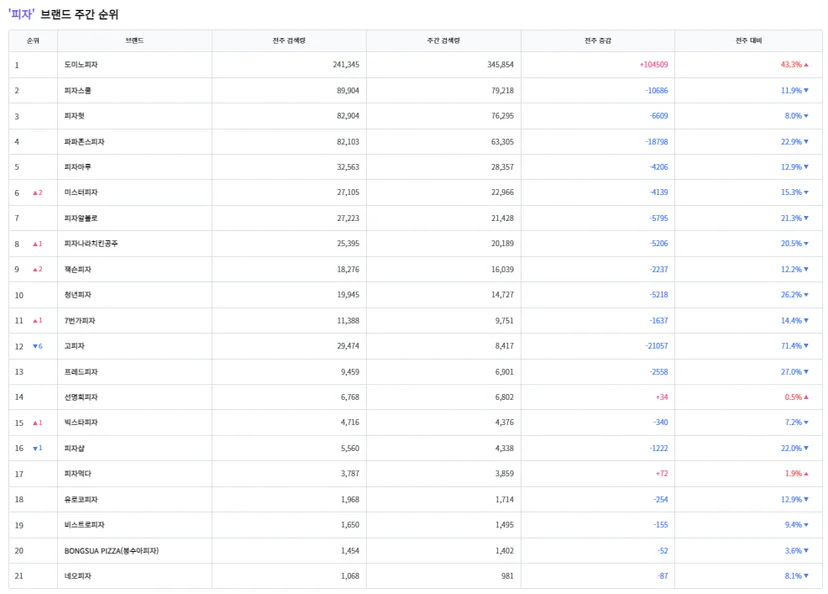Screen dimensions: 828x594
Task: Click the red 43.3% increase value
Action: [795, 64]
